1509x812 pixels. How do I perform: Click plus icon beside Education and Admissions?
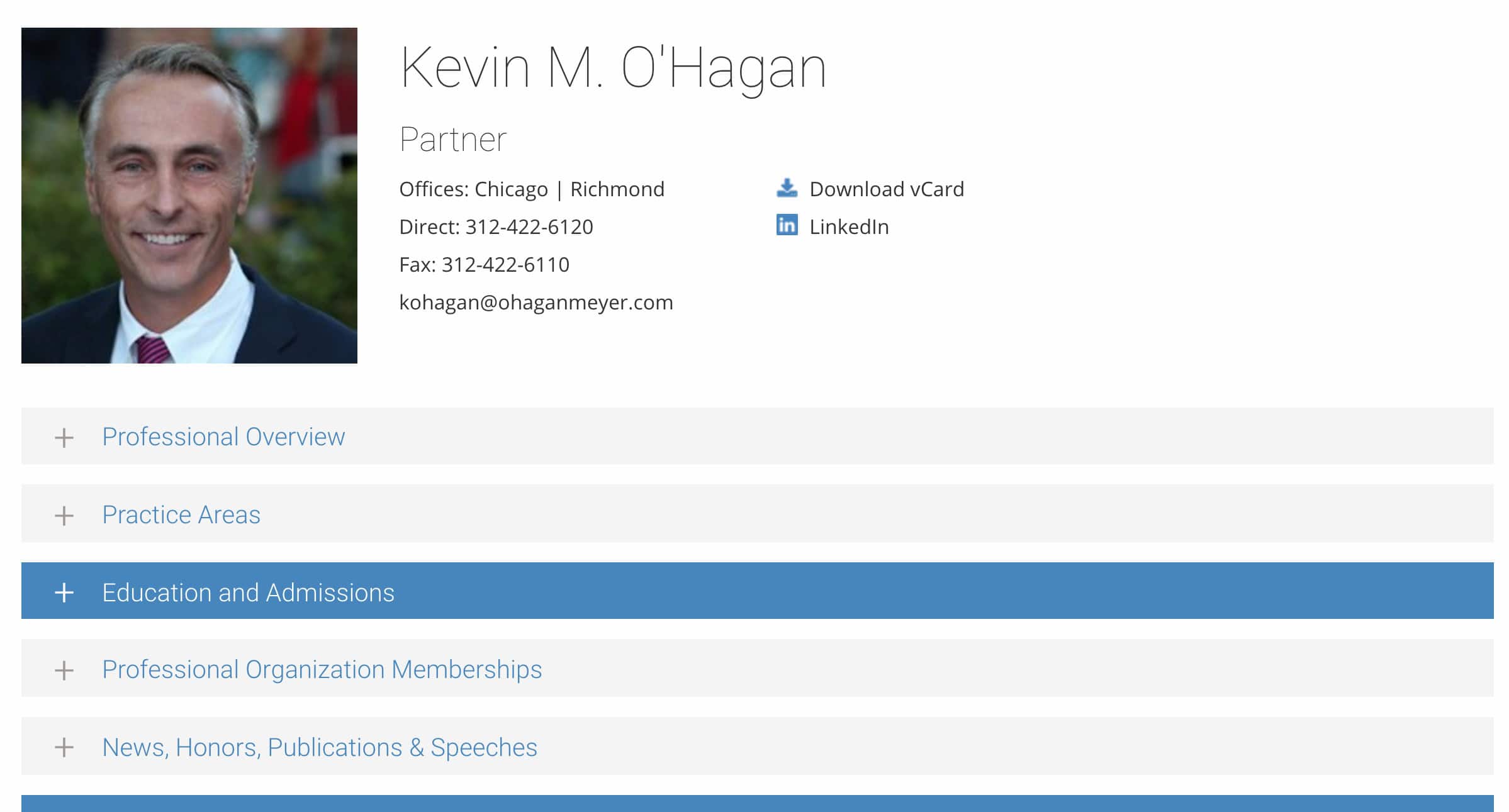pyautogui.click(x=64, y=592)
